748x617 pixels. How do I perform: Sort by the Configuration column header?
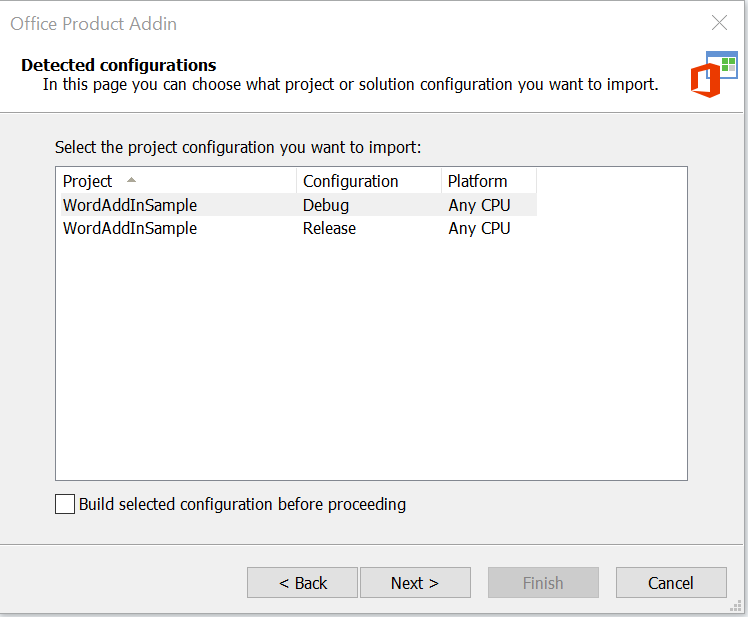click(369, 181)
